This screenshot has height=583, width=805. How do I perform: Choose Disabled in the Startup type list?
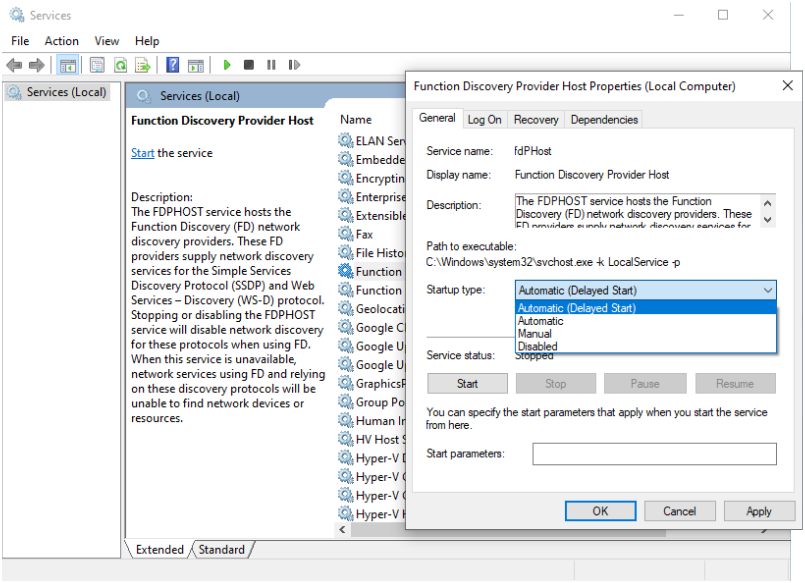tap(538, 347)
